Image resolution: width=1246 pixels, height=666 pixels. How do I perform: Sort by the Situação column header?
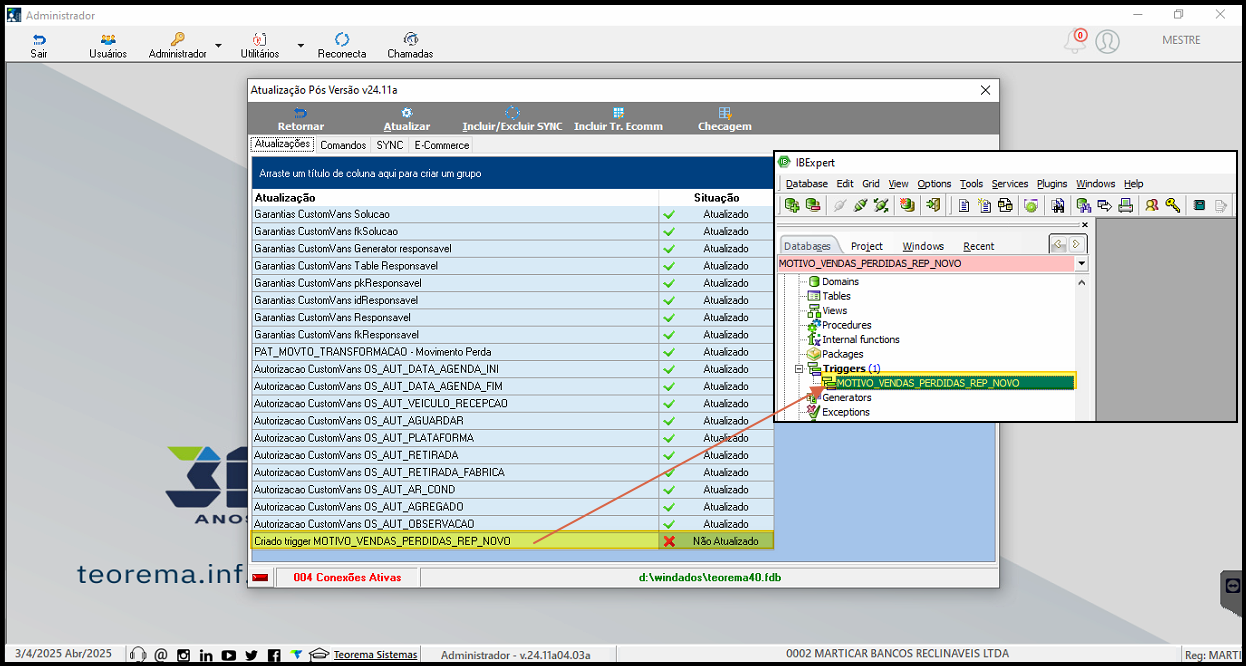pos(716,198)
